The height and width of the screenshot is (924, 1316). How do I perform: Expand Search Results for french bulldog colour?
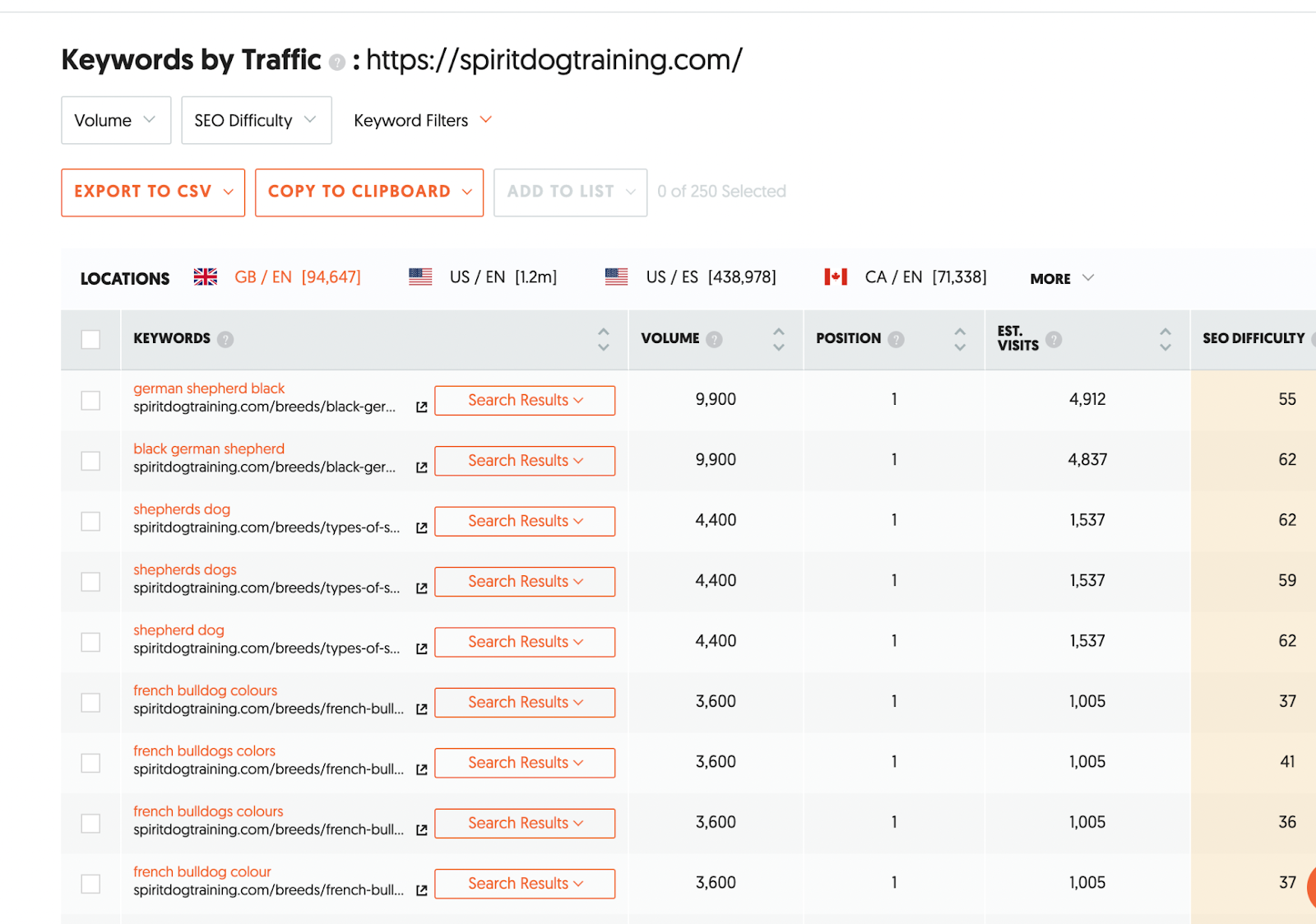525,884
